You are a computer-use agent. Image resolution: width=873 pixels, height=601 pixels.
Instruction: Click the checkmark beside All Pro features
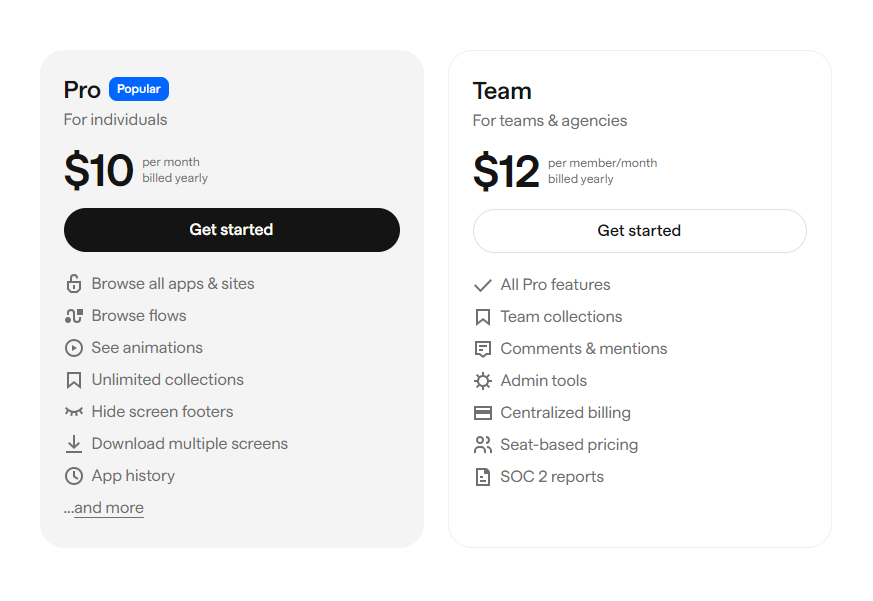pyautogui.click(x=482, y=285)
